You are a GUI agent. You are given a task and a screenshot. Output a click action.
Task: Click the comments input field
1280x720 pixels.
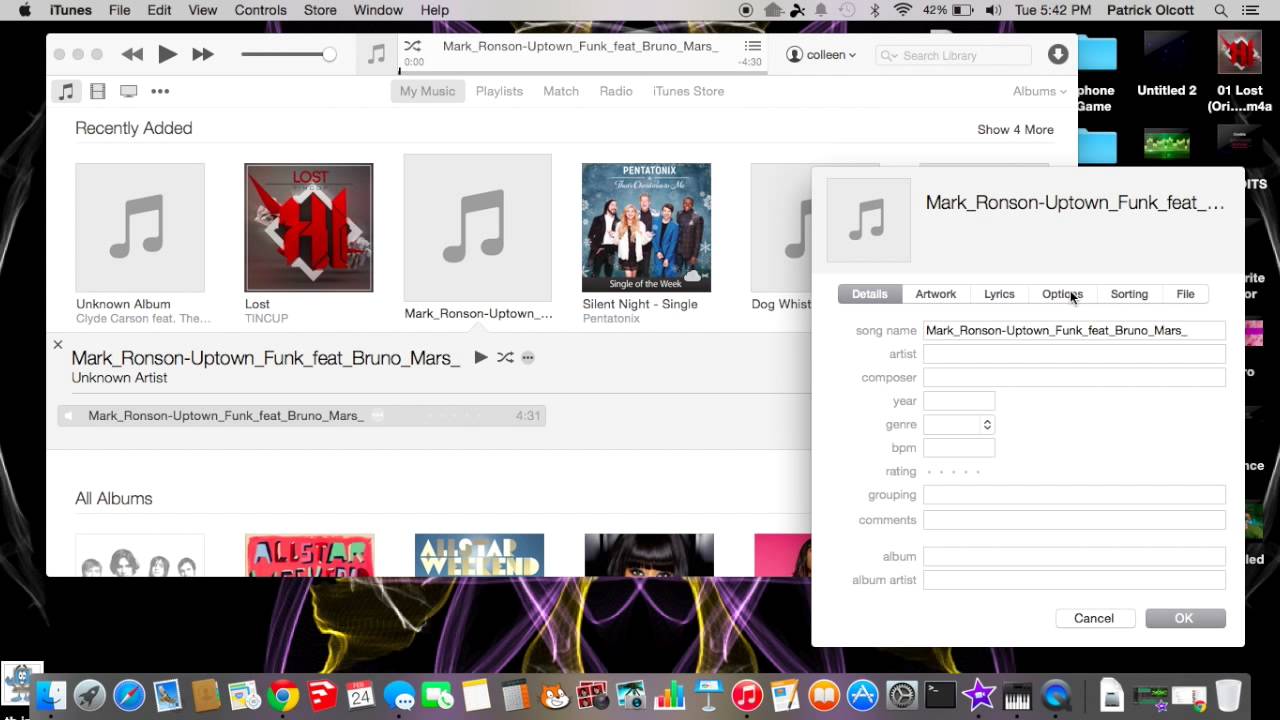coord(1074,520)
